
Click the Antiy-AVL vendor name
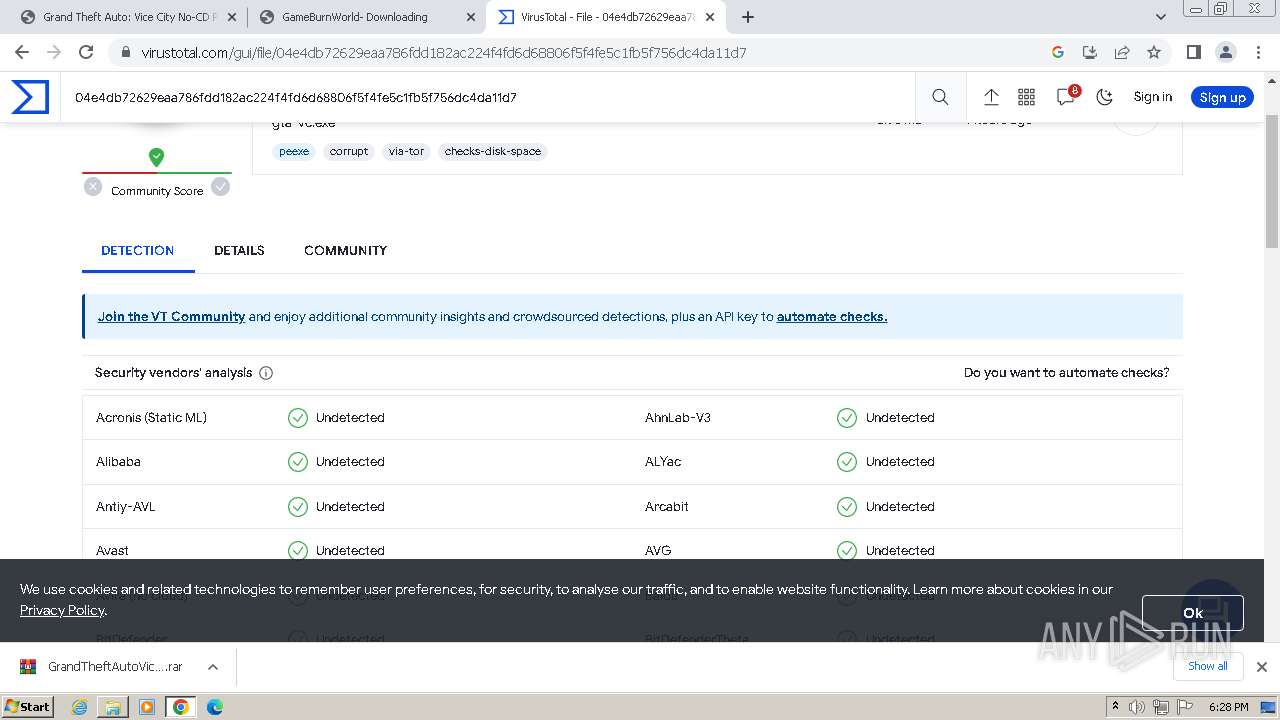pos(125,506)
